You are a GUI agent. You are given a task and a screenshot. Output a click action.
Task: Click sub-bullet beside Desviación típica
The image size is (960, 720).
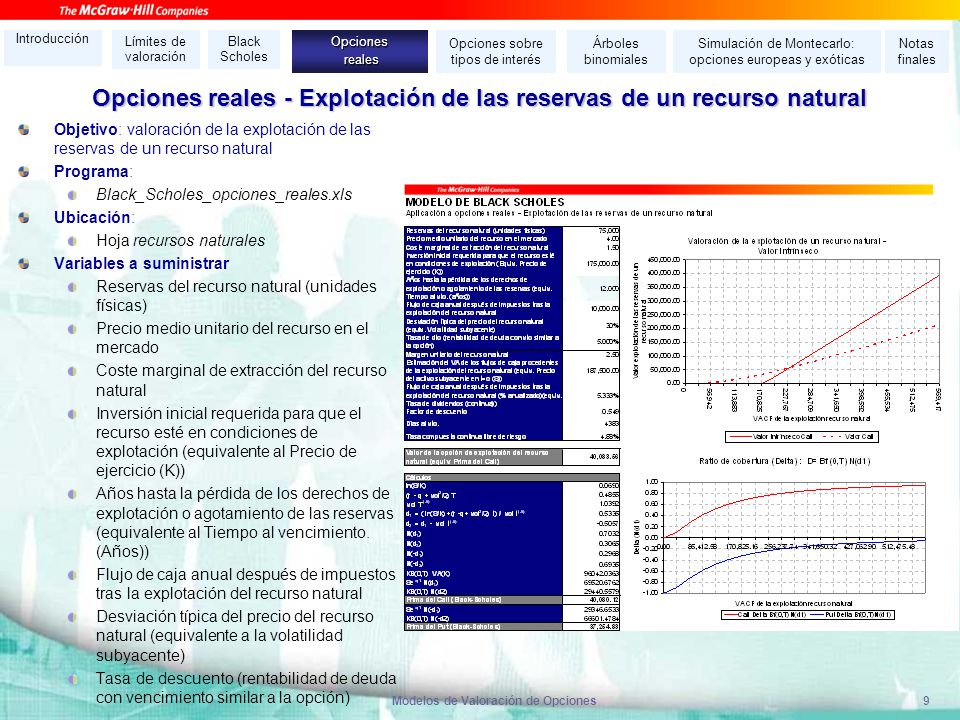click(x=72, y=617)
